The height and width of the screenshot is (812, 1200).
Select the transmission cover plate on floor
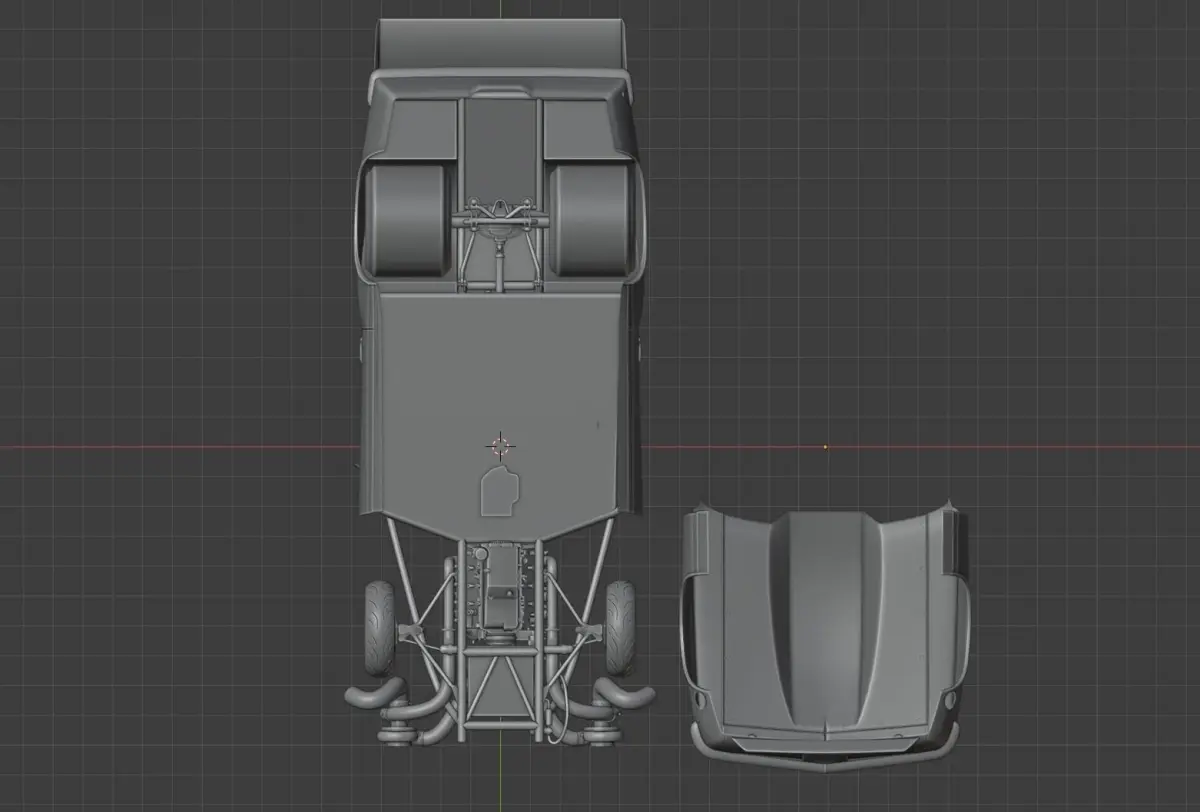[x=500, y=491]
